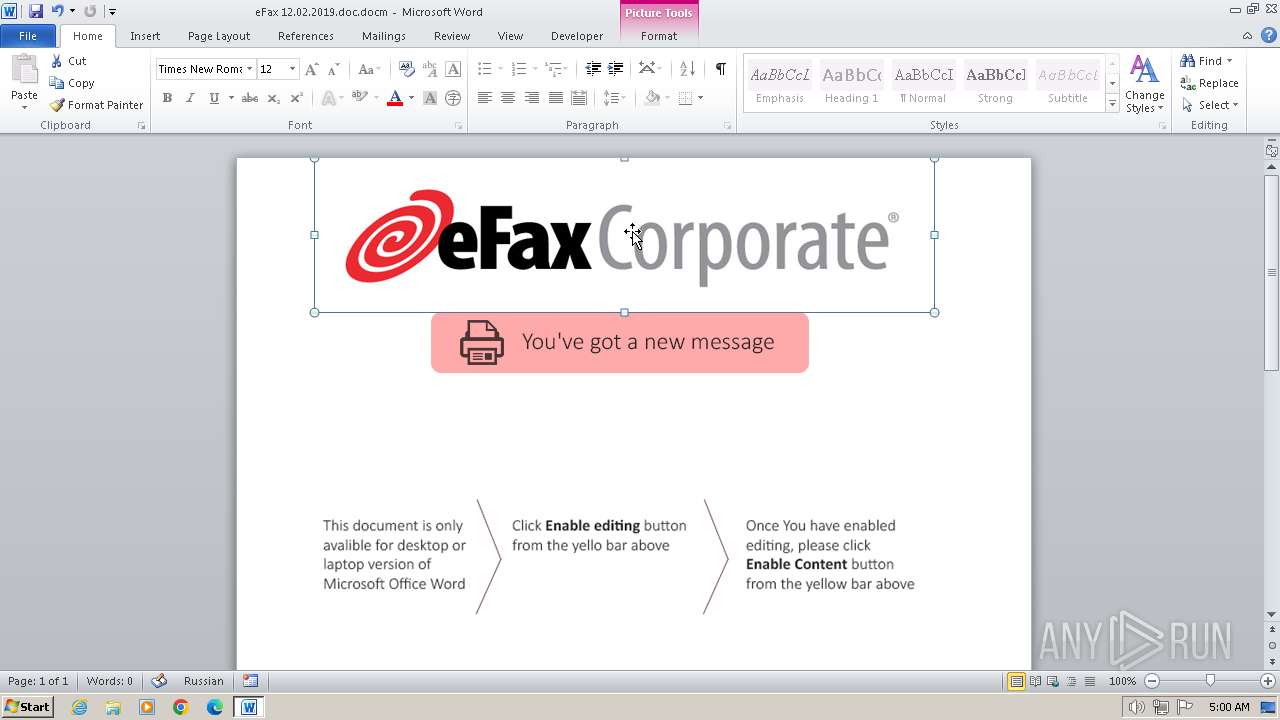Apply character shading to text
The image size is (1280, 720).
point(430,98)
